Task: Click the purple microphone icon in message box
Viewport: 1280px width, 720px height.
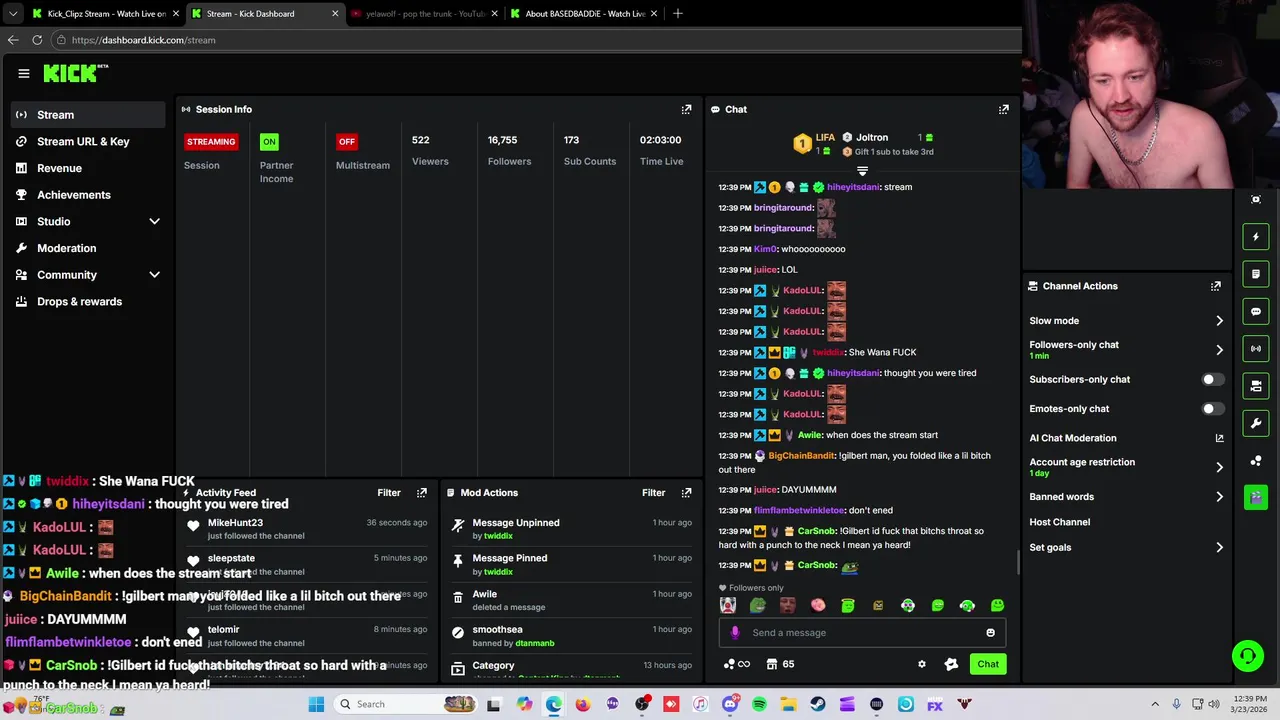Action: (x=735, y=633)
